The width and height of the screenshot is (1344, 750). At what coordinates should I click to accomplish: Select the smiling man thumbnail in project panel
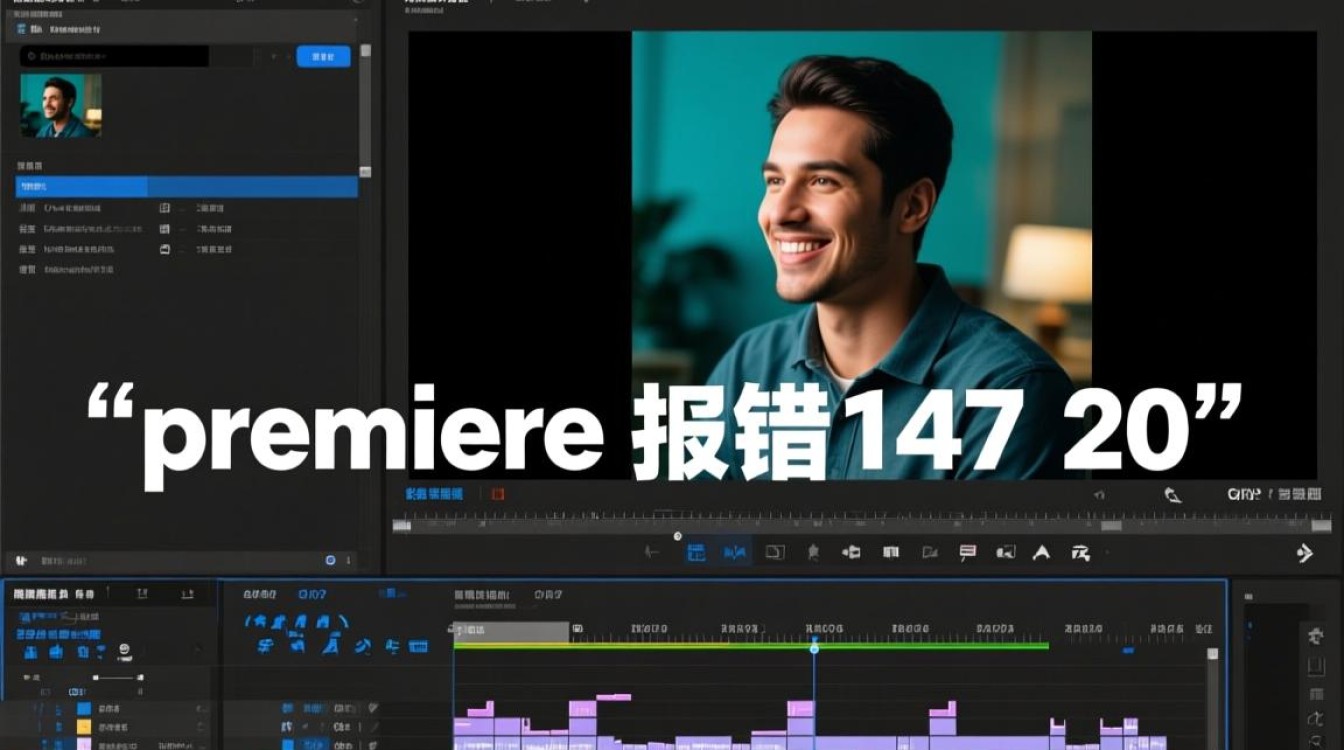point(61,105)
